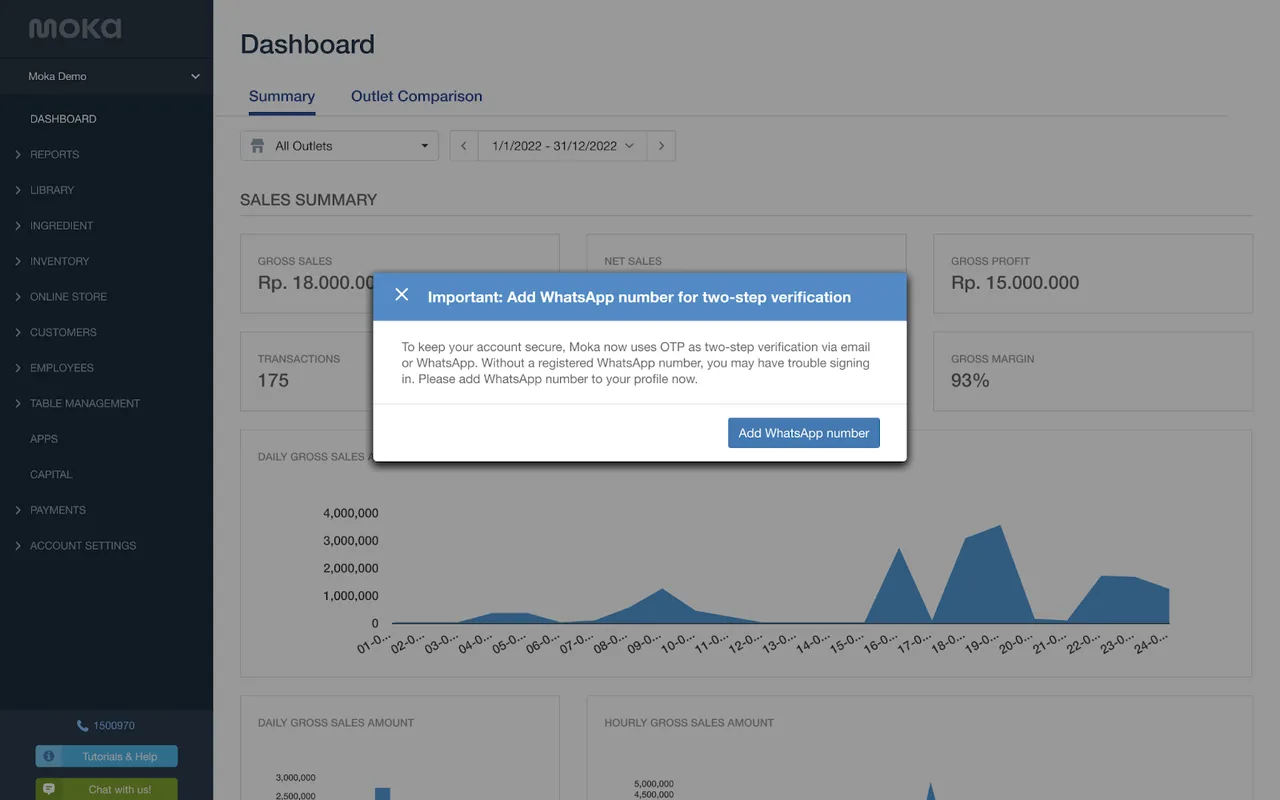
Task: Open the Moka Demo account dropdown
Action: pos(106,76)
